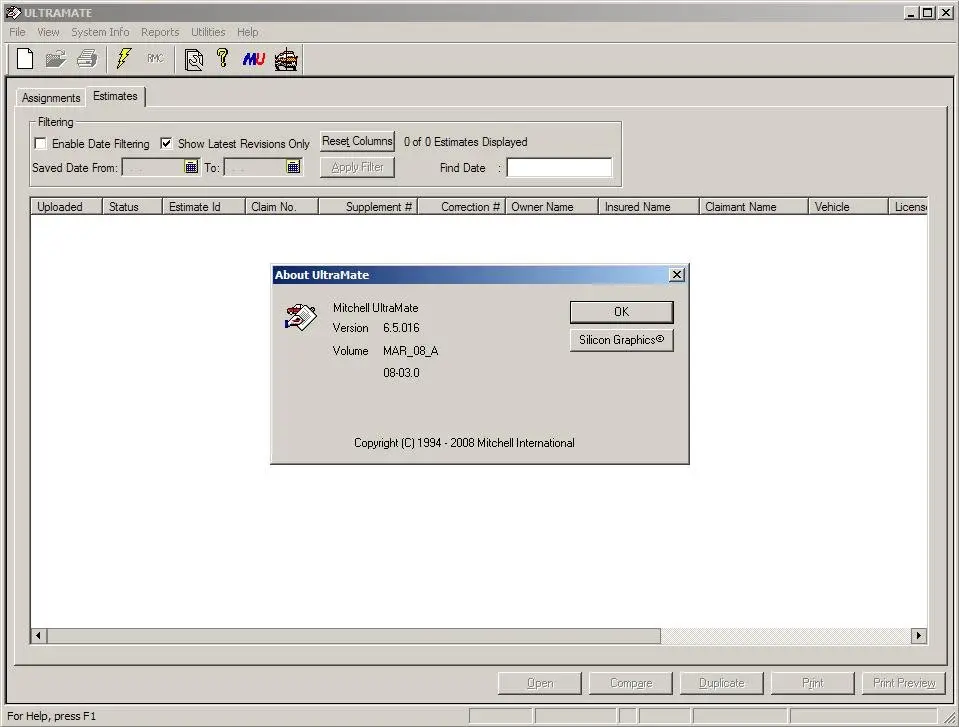Sort by Claim No. column header
Screen dimensions: 959x727
[x=281, y=207]
